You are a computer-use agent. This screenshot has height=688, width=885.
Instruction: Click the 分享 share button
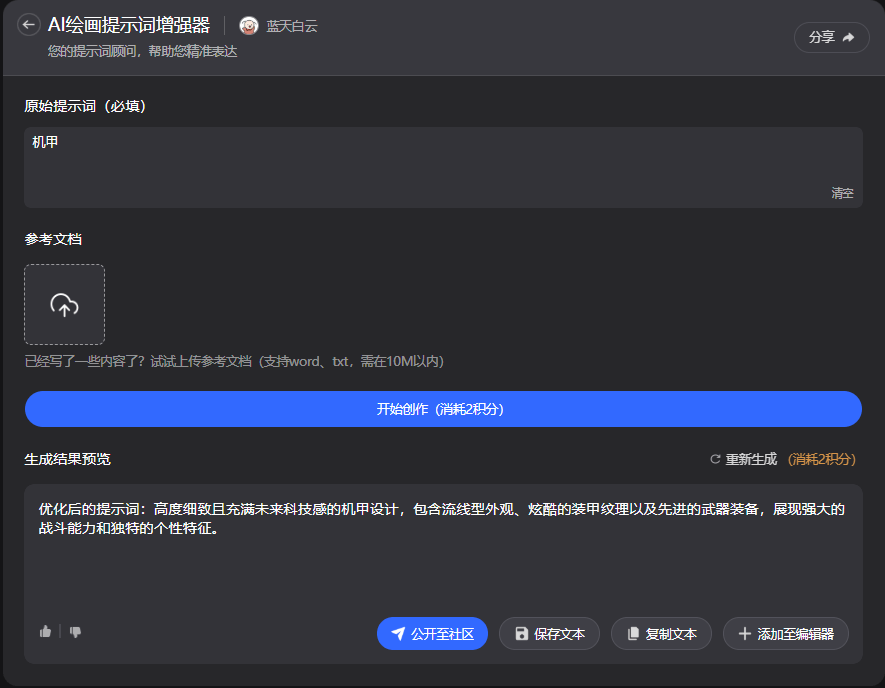point(831,37)
